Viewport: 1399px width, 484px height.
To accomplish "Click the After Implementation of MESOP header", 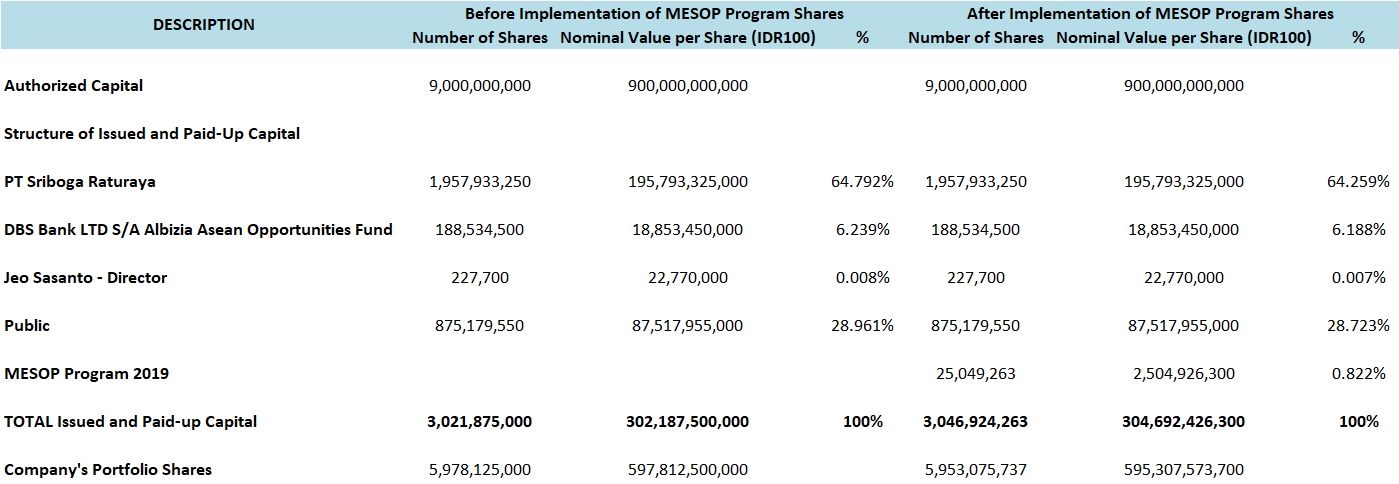I will point(1150,14).
